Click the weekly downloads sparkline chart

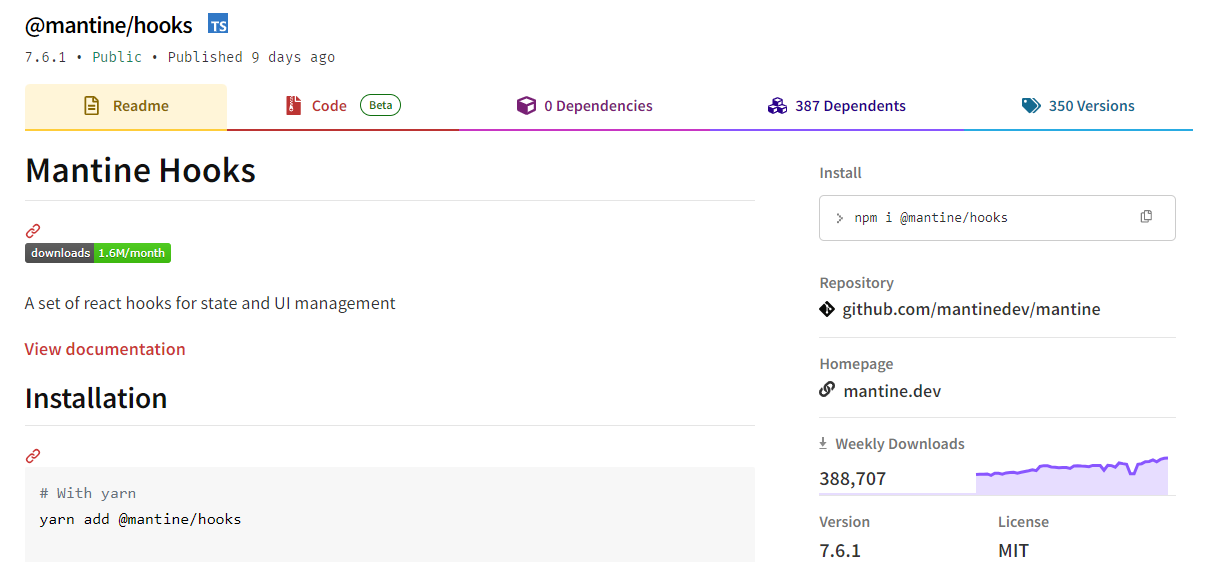1072,475
